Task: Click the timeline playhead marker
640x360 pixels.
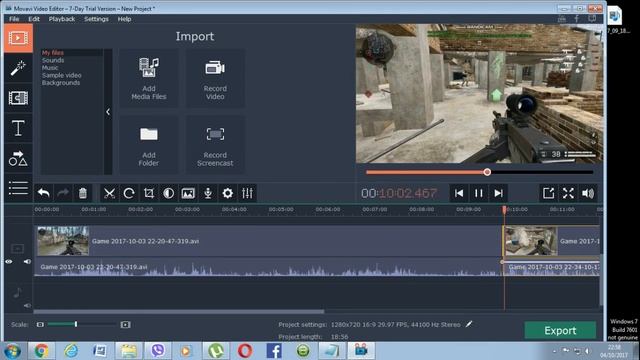Action: click(x=504, y=209)
